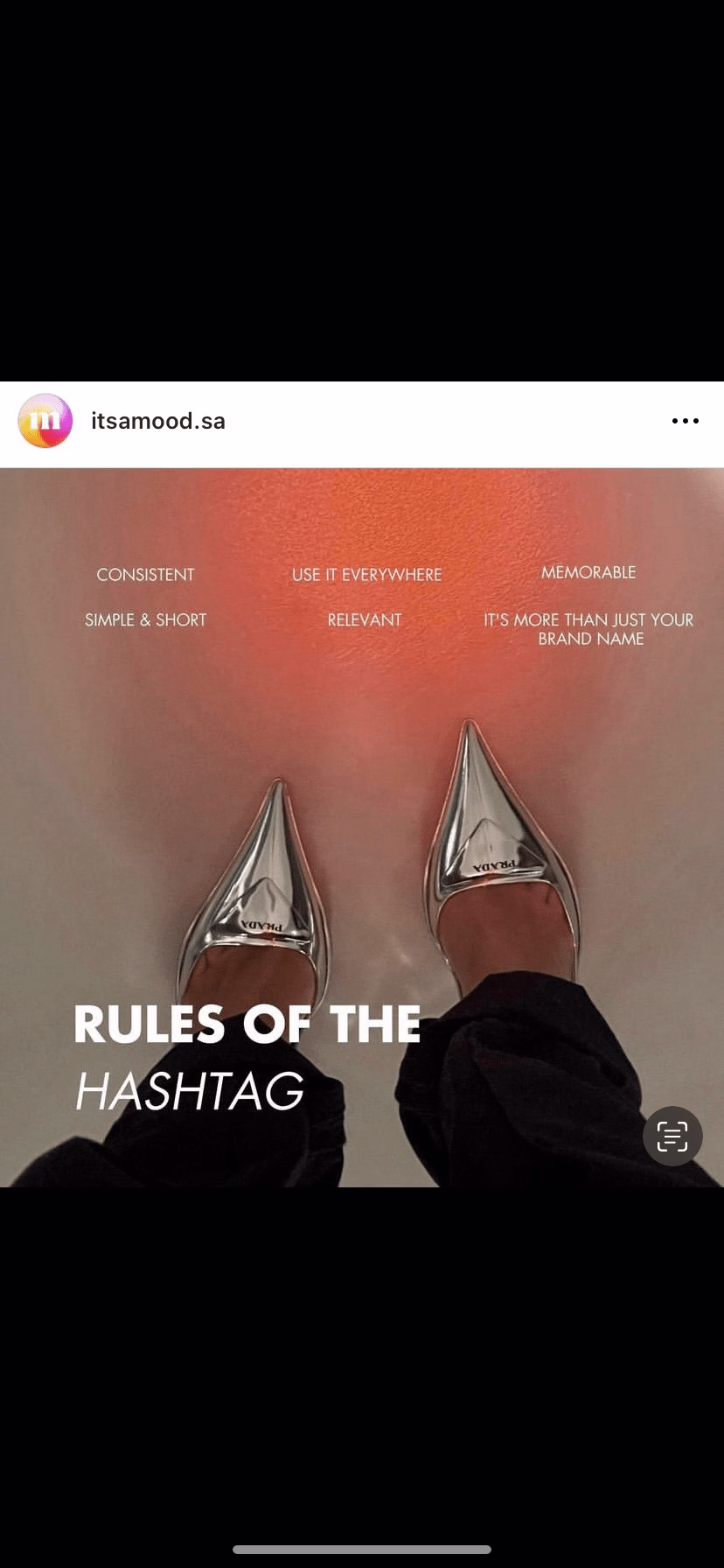The width and height of the screenshot is (724, 1568).
Task: Tap IT'S MORE THAN JUST YOUR BRAND NAME
Action: coord(589,629)
